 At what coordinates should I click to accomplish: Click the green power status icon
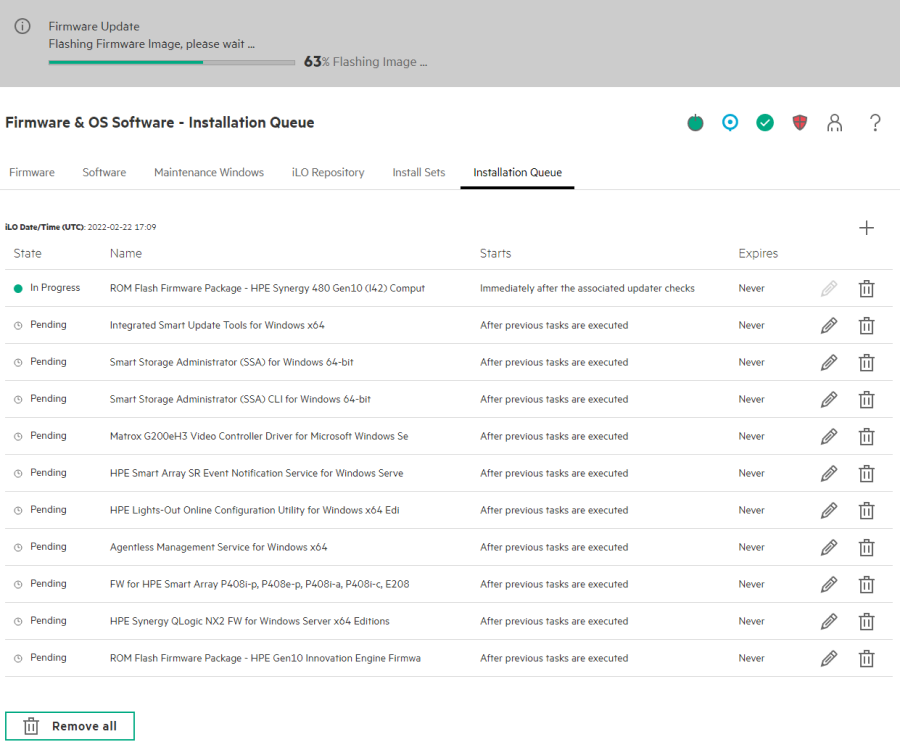696,123
